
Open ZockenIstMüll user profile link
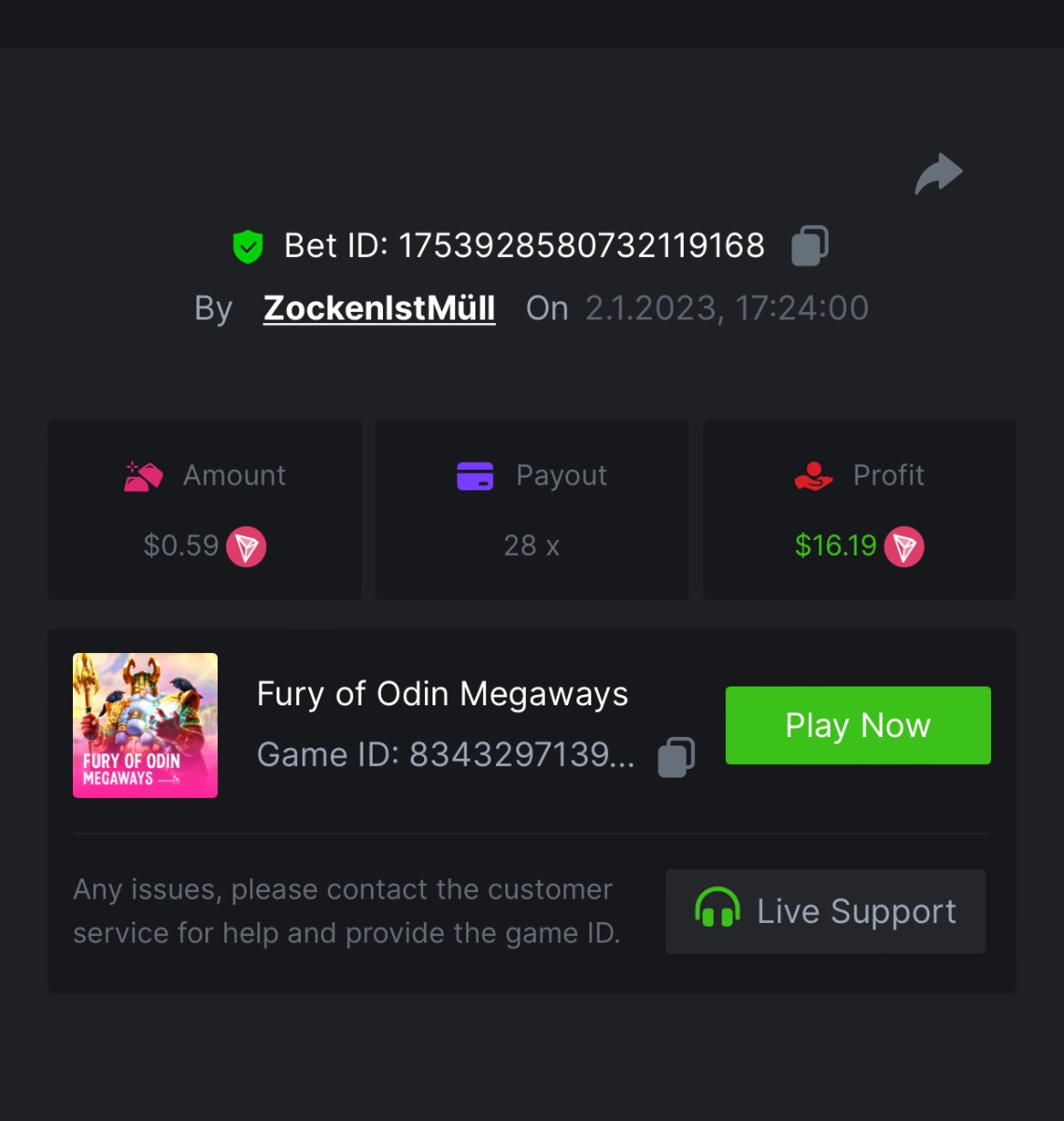click(x=379, y=308)
